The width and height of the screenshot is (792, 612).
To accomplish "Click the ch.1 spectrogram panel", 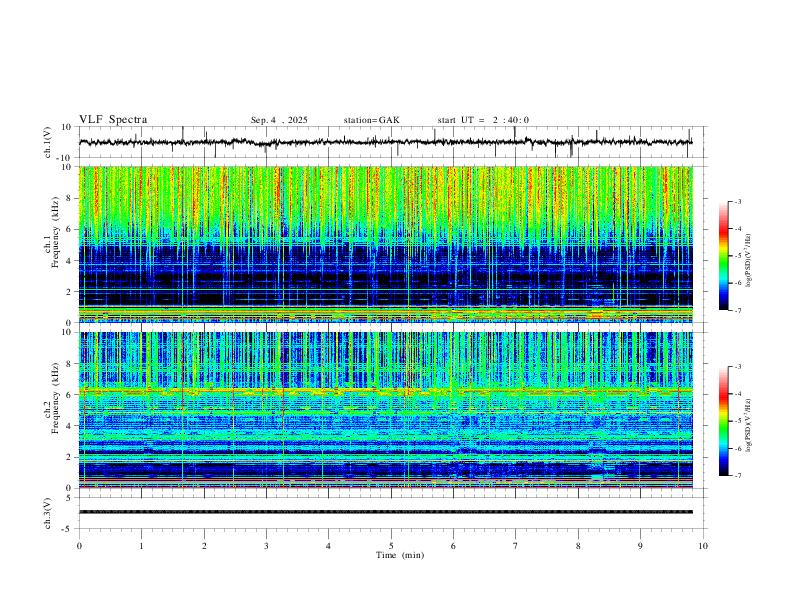I will point(385,244).
